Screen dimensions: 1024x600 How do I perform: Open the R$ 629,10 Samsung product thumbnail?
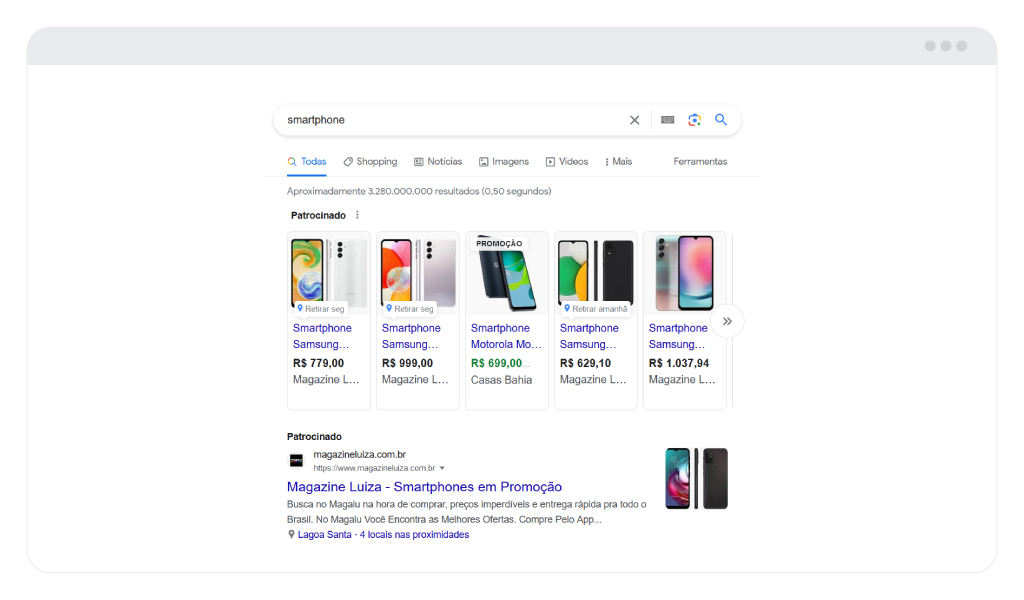[x=596, y=272]
